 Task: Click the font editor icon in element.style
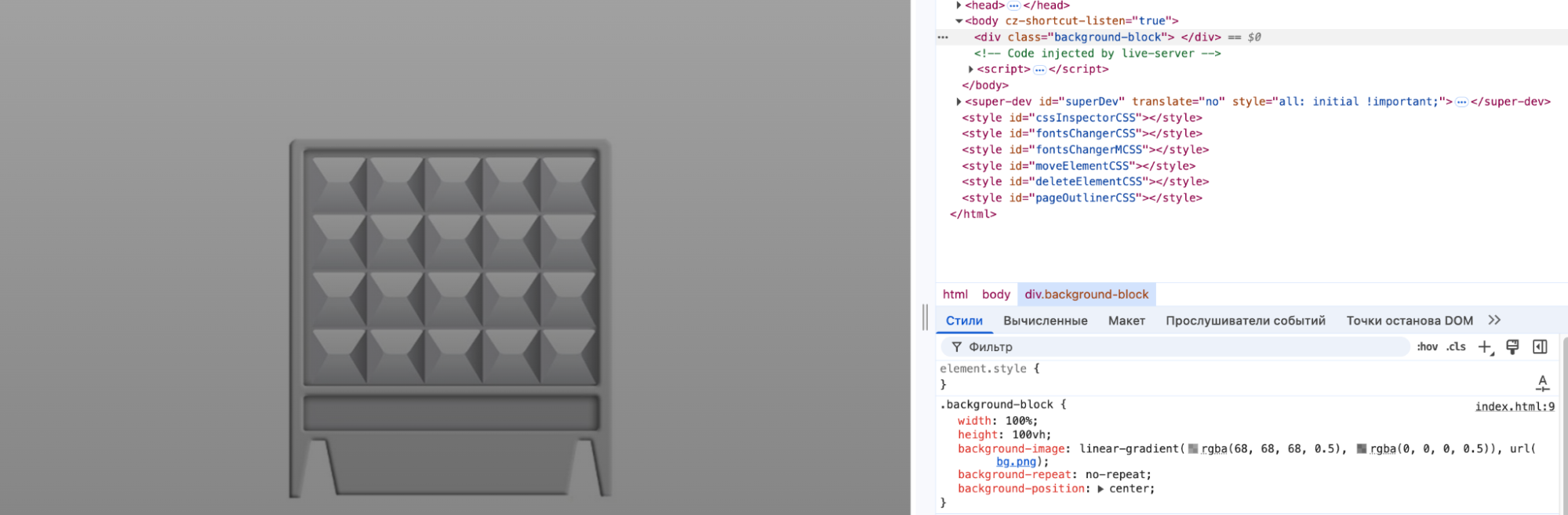pos(1542,383)
